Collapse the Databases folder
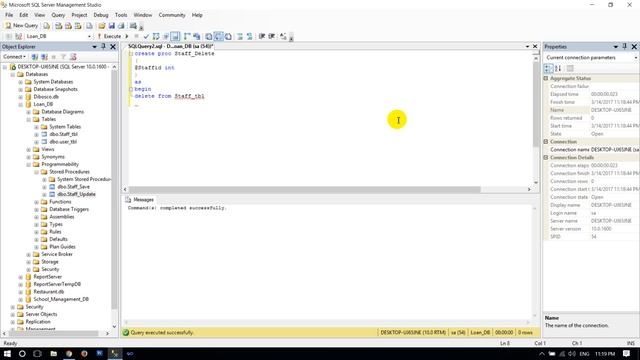640x360 pixels. [x=13, y=74]
